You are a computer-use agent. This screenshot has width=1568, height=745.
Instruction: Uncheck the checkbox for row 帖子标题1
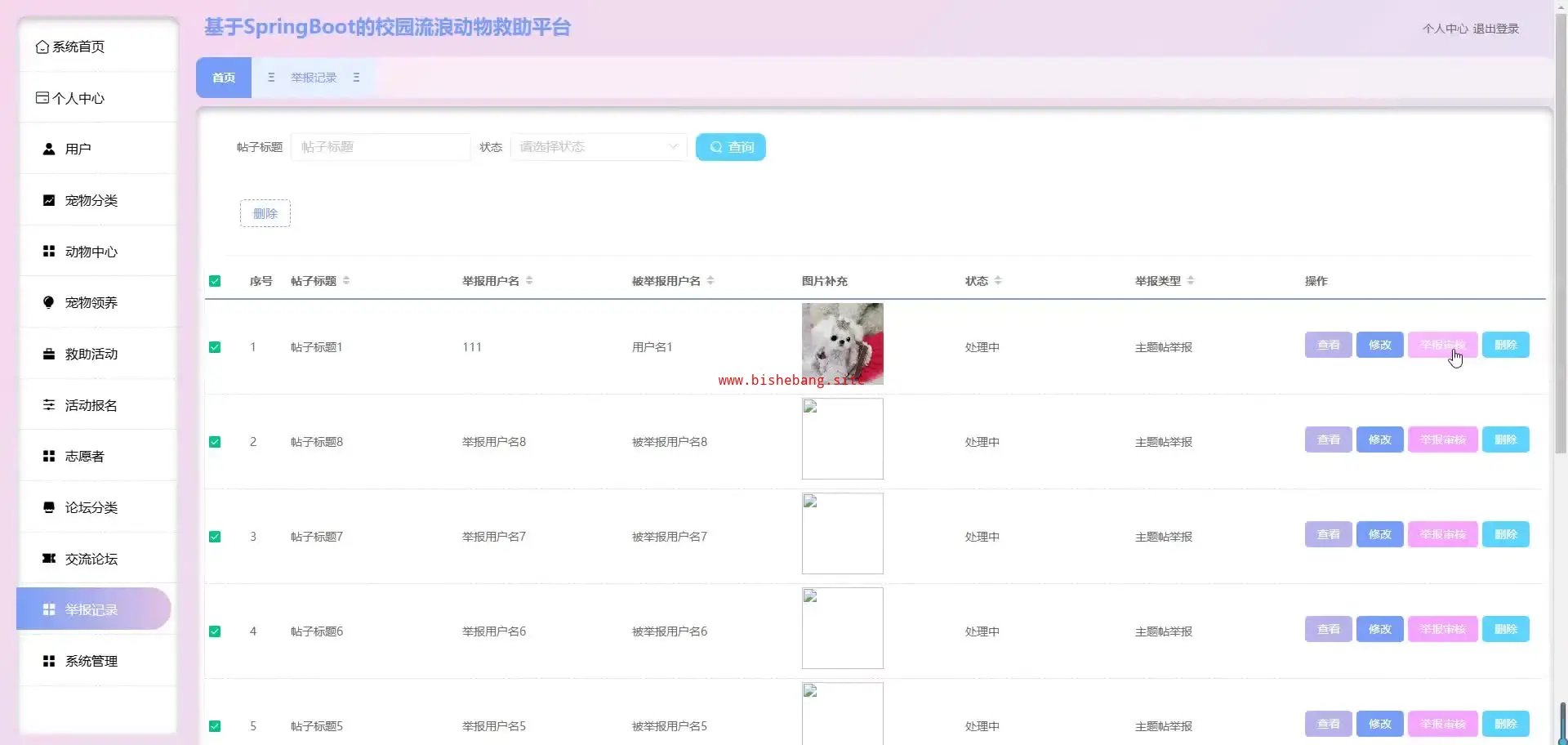[x=215, y=347]
